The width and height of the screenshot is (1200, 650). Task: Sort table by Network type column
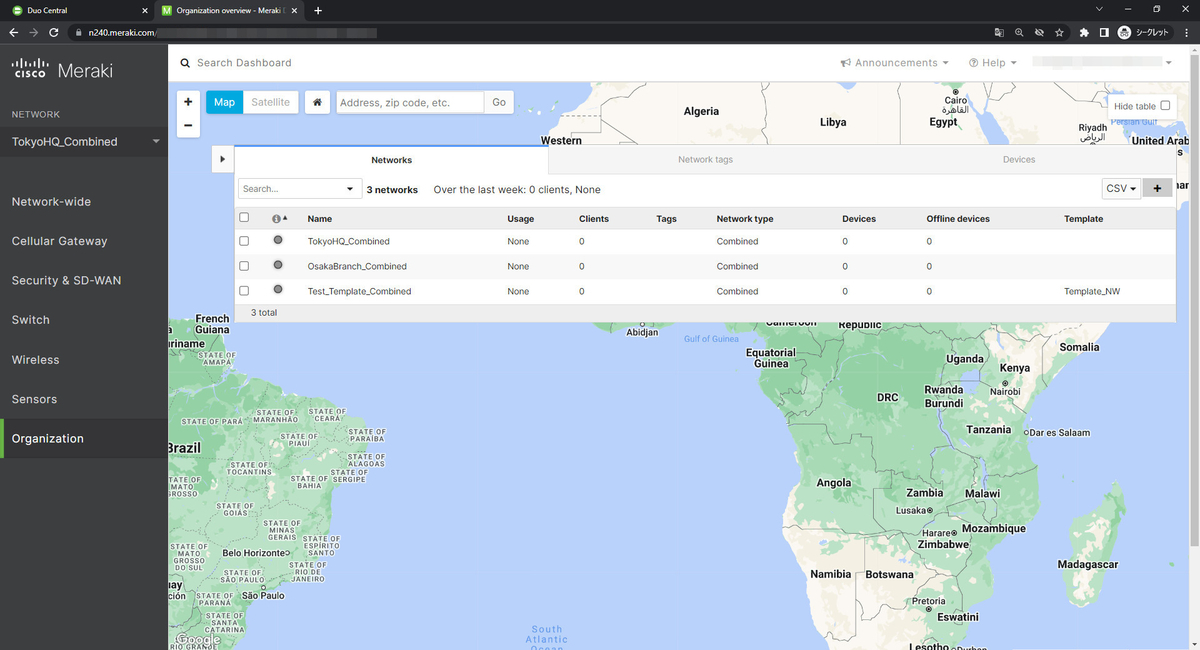pyautogui.click(x=745, y=218)
